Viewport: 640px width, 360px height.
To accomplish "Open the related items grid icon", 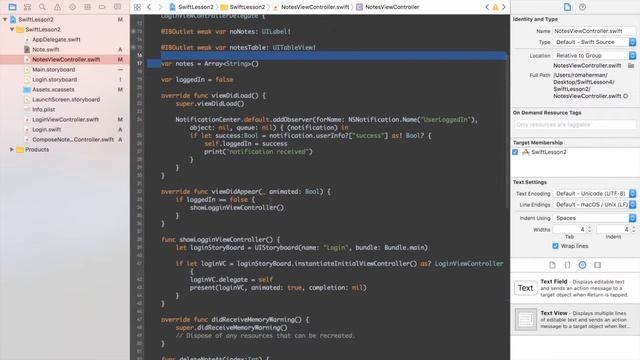I will 137,7.
